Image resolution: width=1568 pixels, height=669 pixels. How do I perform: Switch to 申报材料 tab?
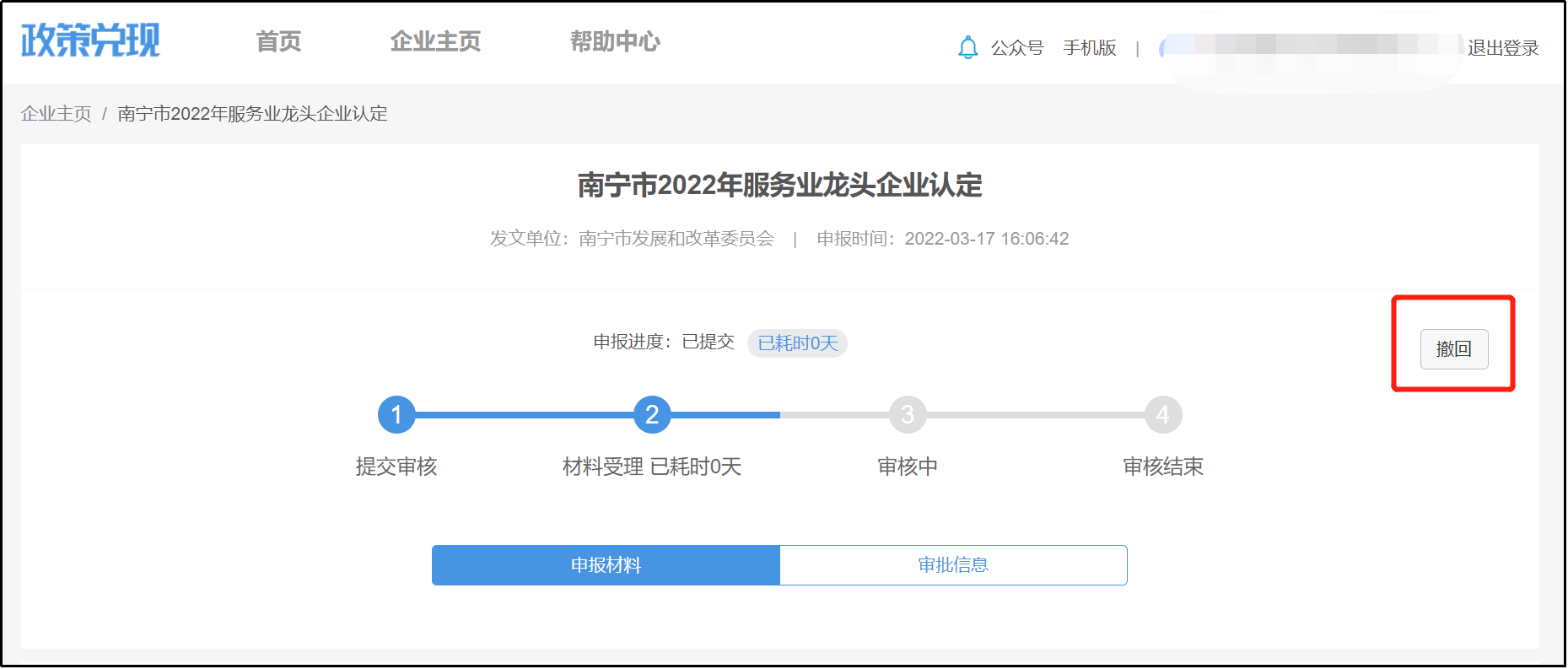point(606,565)
